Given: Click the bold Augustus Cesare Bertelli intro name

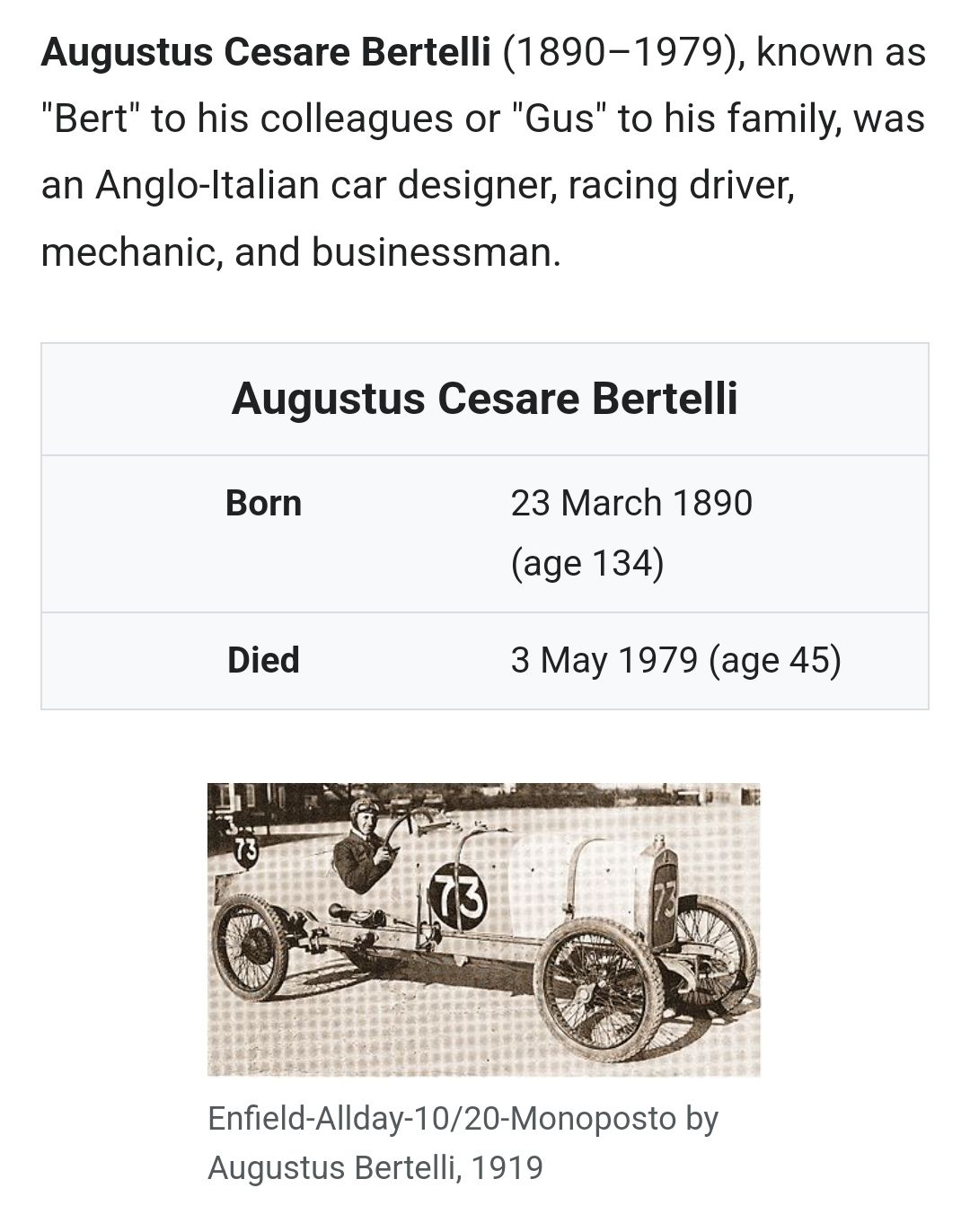Looking at the screenshot, I should click(266, 53).
